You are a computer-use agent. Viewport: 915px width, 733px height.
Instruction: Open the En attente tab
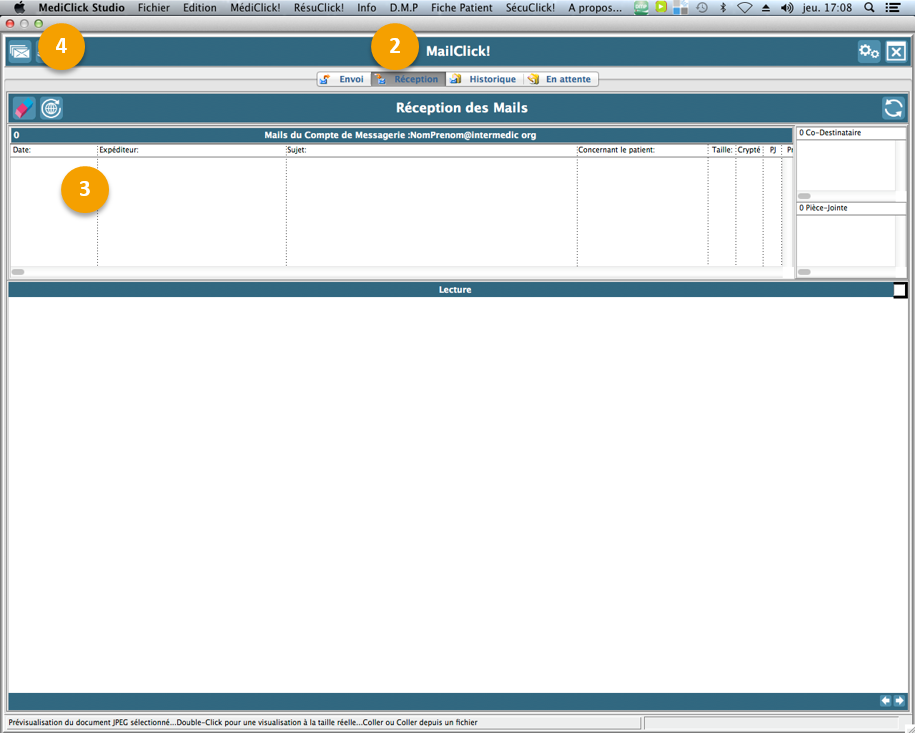click(x=560, y=79)
